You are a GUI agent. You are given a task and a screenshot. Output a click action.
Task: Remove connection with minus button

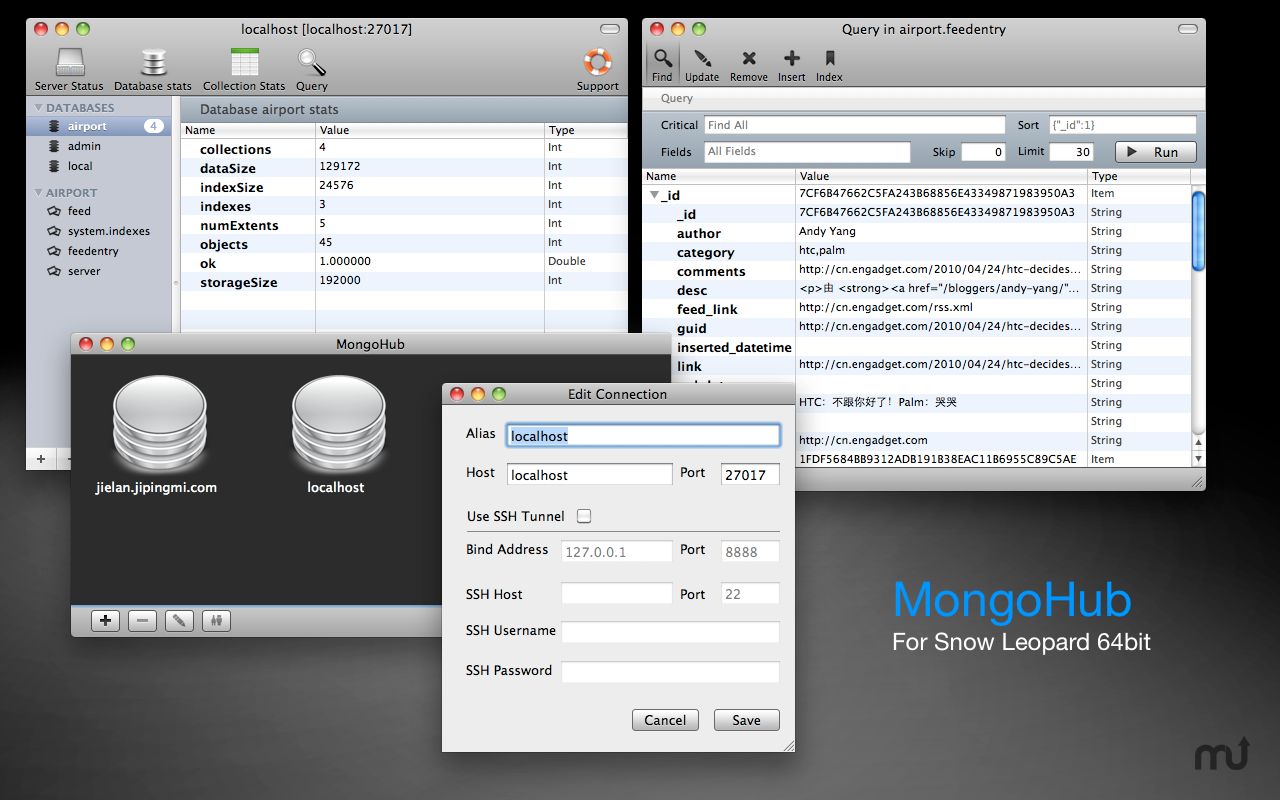[142, 621]
